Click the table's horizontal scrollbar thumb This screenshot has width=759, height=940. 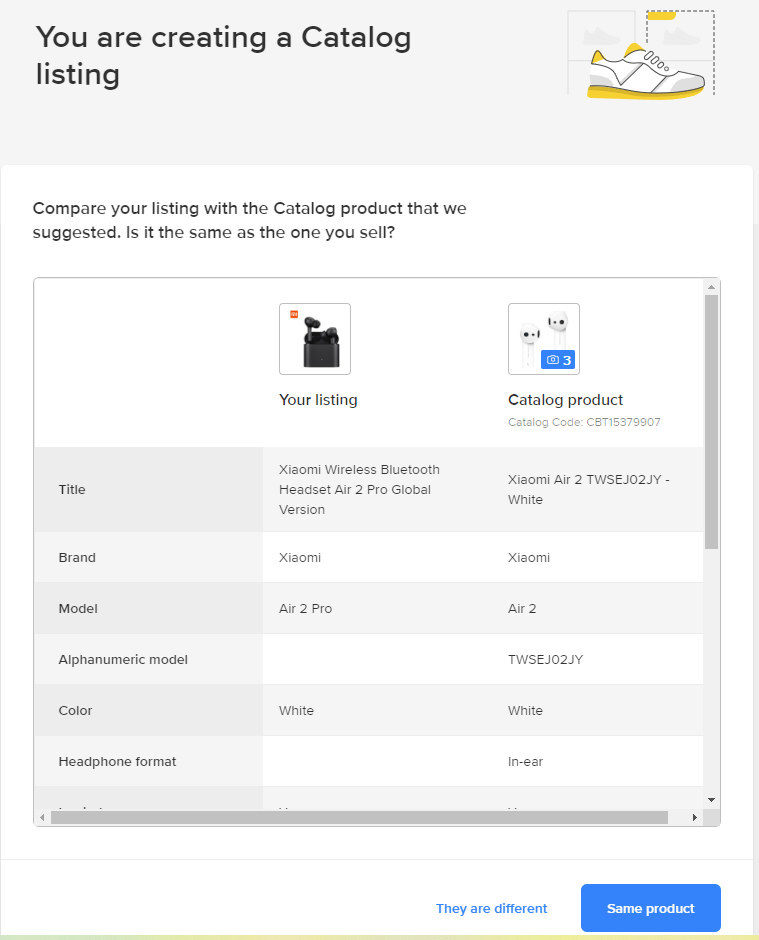[x=360, y=817]
